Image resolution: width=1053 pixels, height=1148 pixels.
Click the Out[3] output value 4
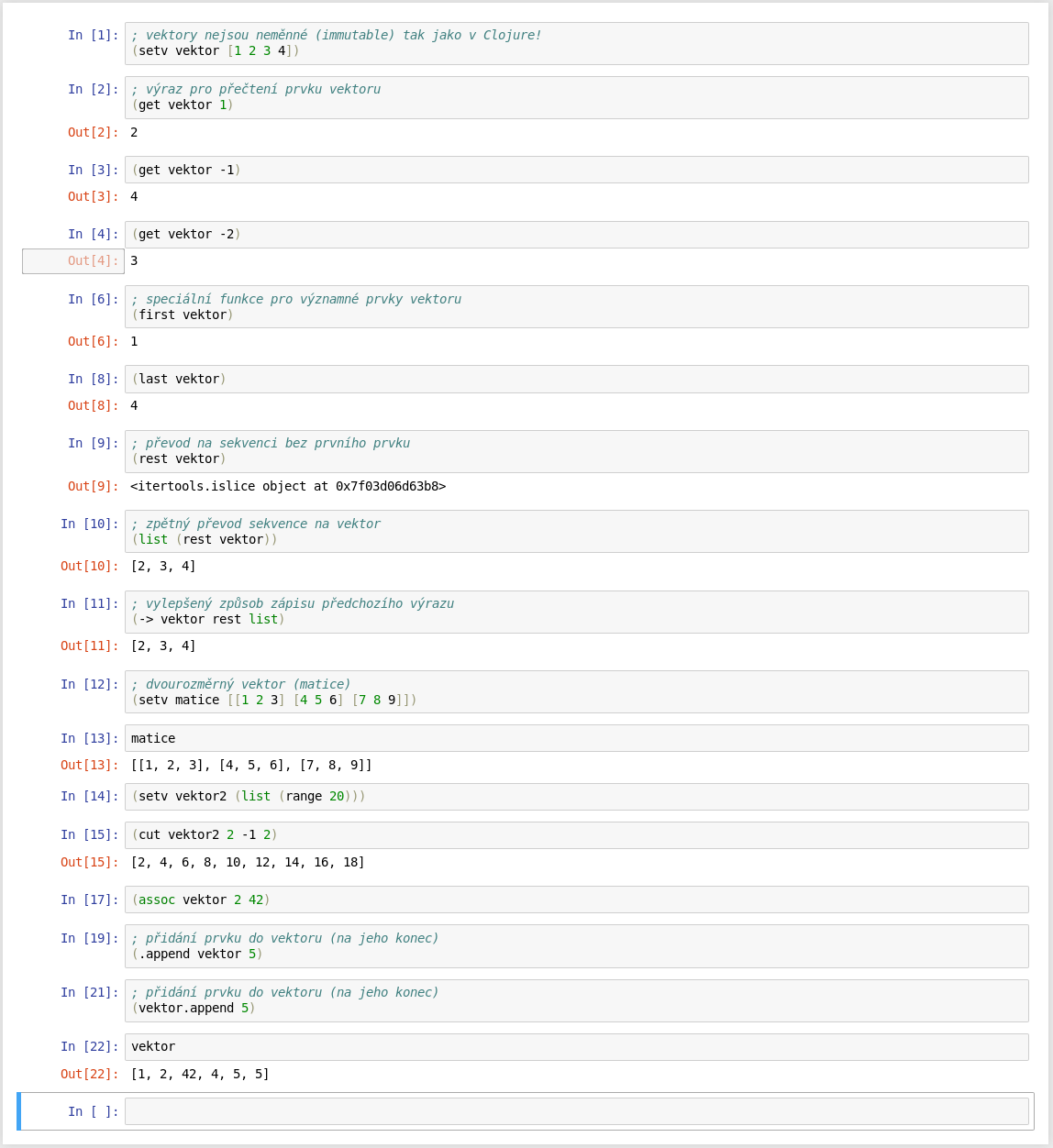tap(134, 196)
